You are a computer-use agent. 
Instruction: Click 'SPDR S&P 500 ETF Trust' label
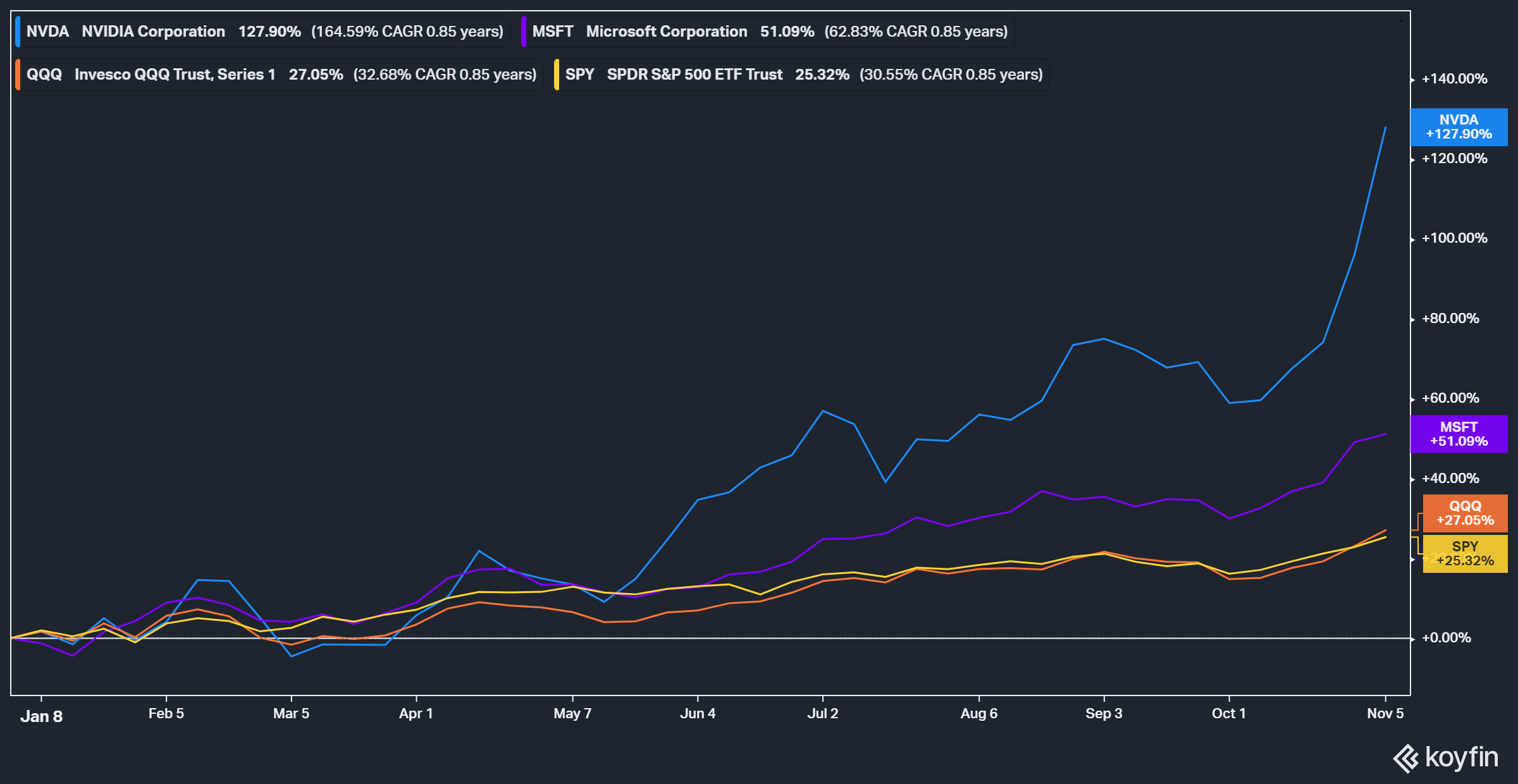[694, 75]
